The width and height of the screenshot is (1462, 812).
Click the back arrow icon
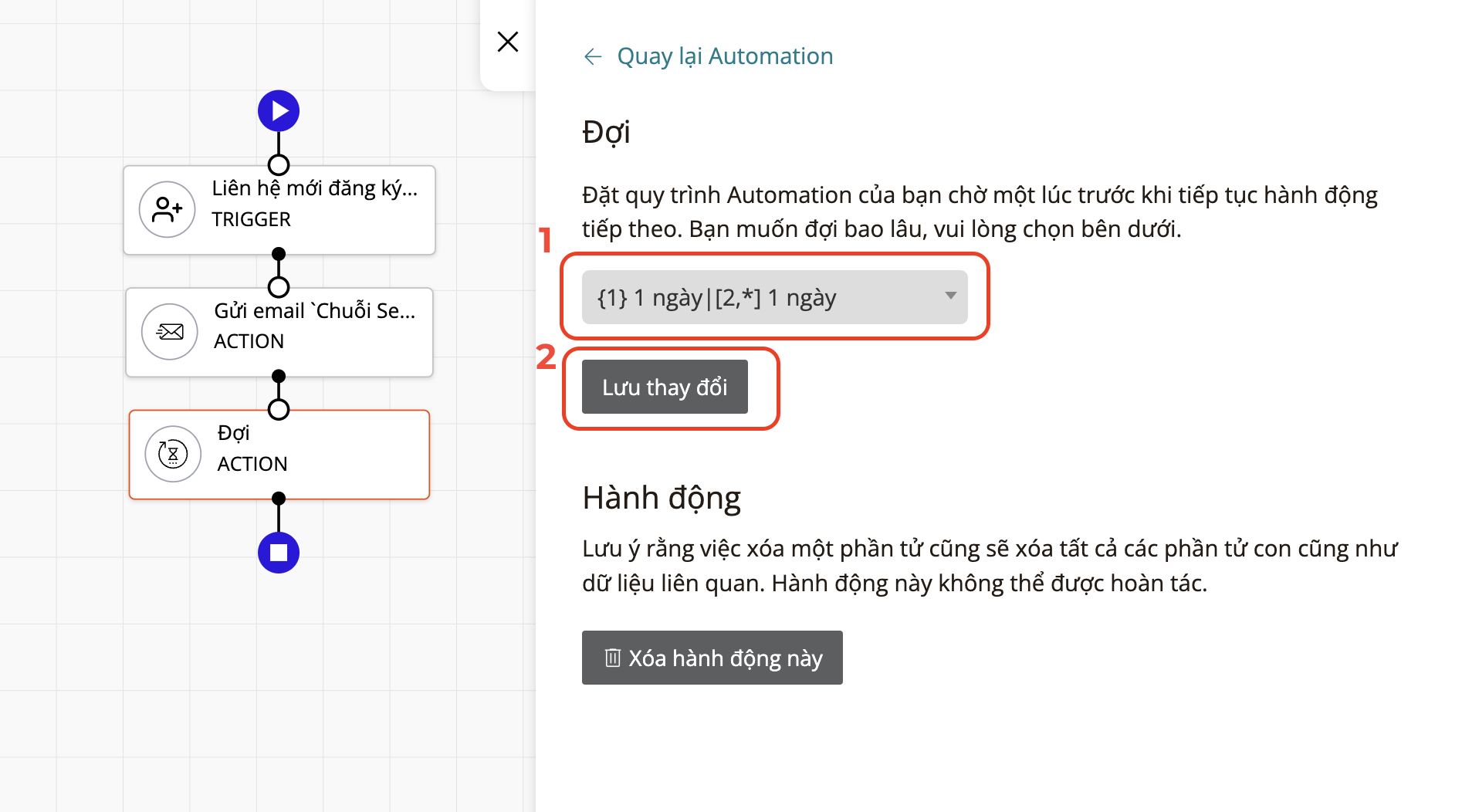[x=593, y=56]
